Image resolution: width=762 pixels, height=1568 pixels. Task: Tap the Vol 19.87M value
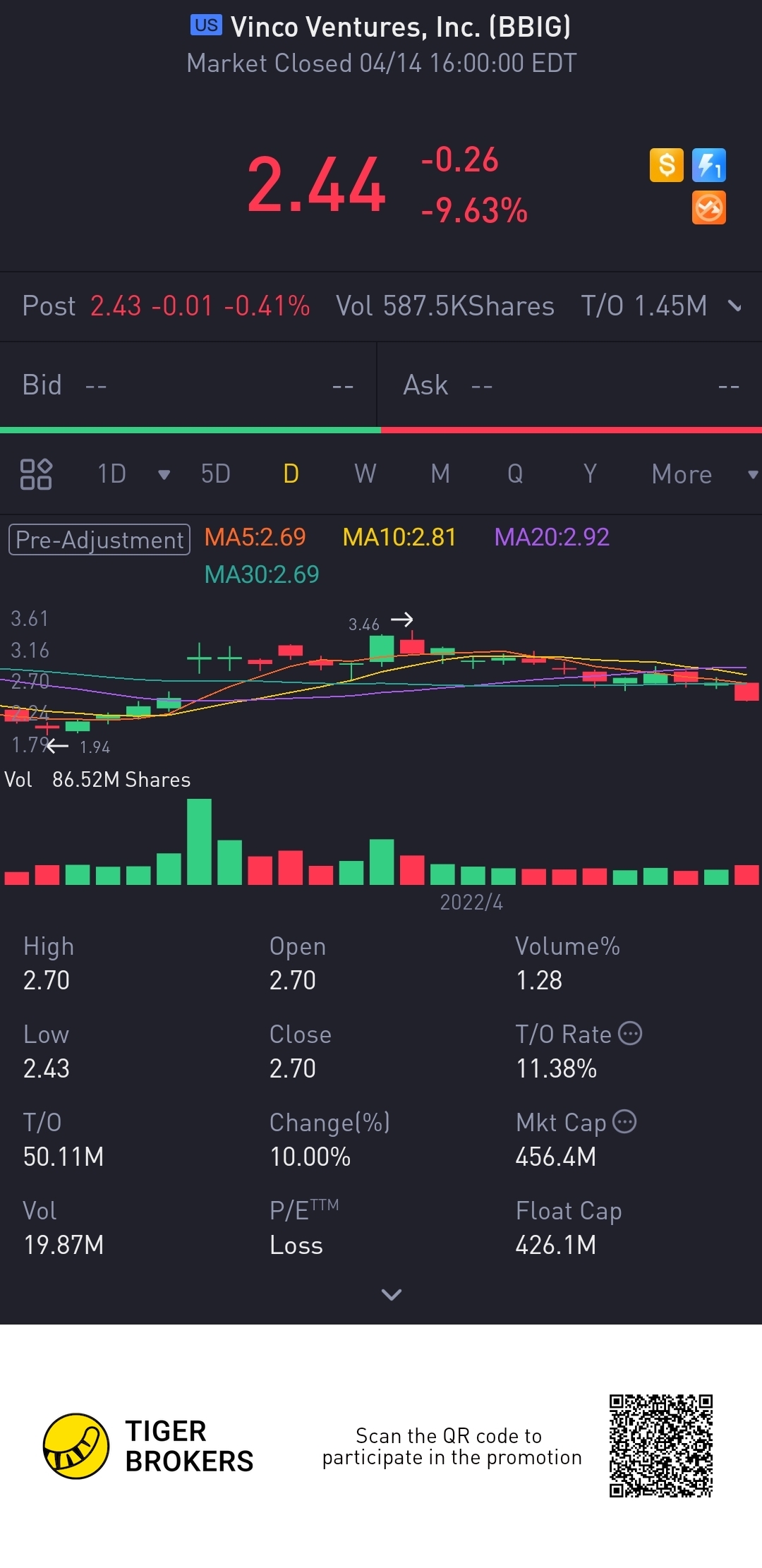tap(64, 1245)
